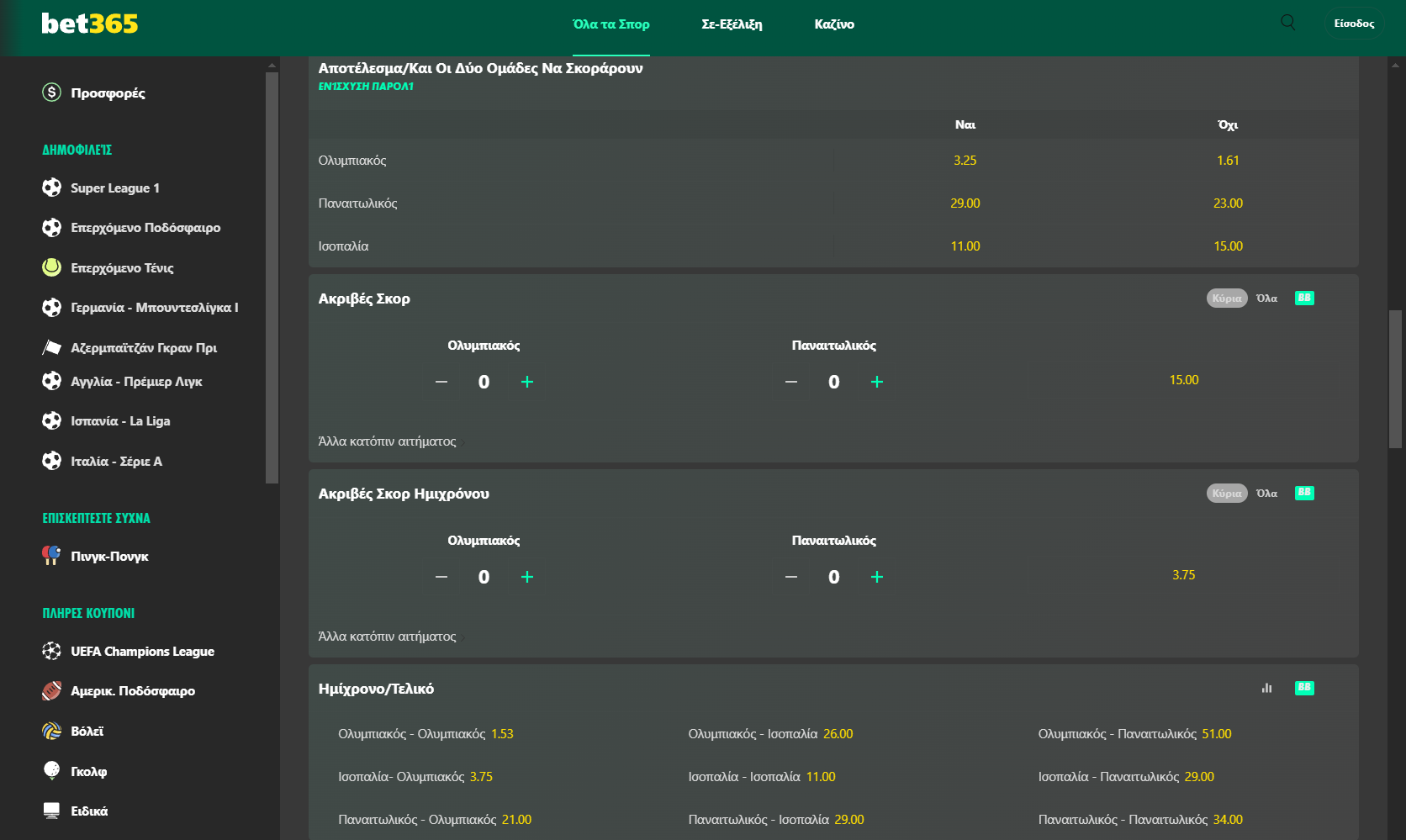Open the Super League 1 sidebar link
Screen dimensions: 1406x840
(115, 188)
